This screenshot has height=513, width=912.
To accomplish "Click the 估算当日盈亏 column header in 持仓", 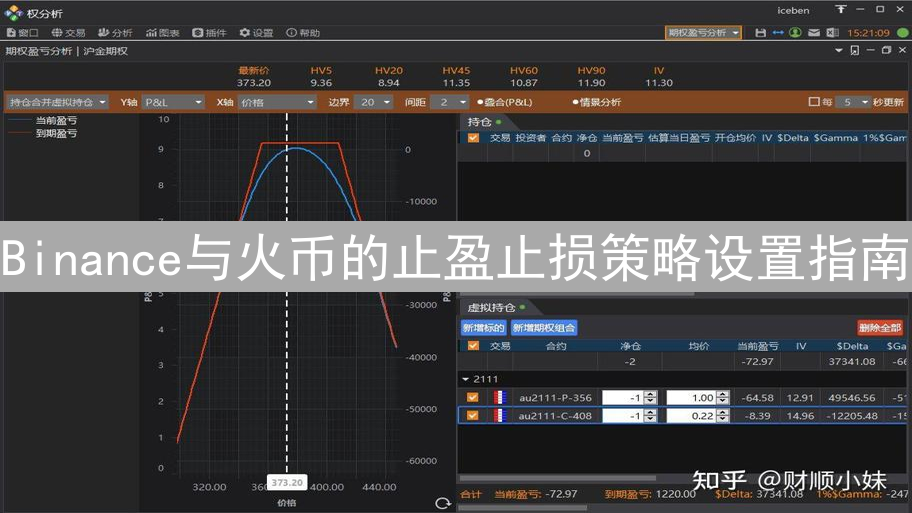I will pos(679,138).
